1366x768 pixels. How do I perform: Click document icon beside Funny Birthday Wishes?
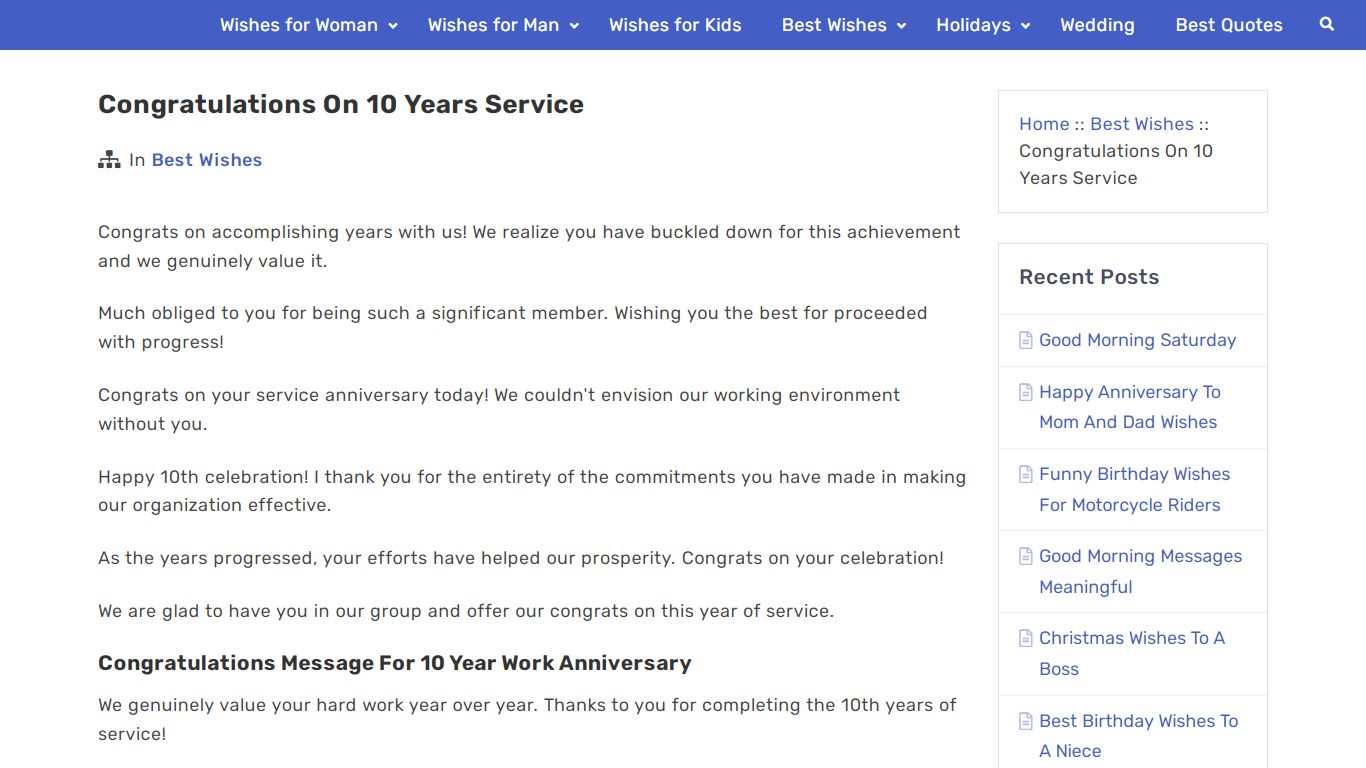(1025, 474)
